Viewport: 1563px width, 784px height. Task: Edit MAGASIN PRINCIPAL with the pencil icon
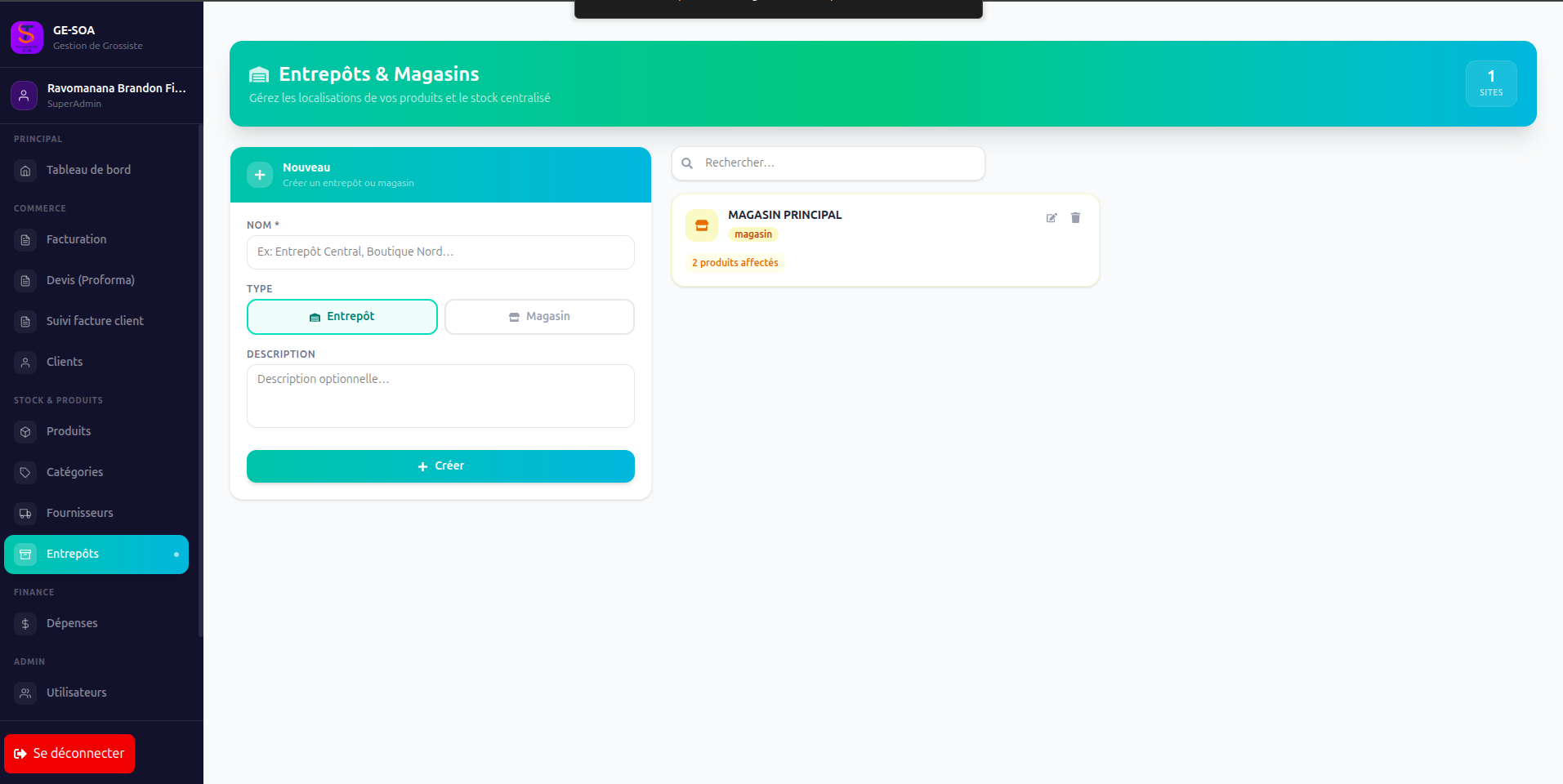[1052, 218]
